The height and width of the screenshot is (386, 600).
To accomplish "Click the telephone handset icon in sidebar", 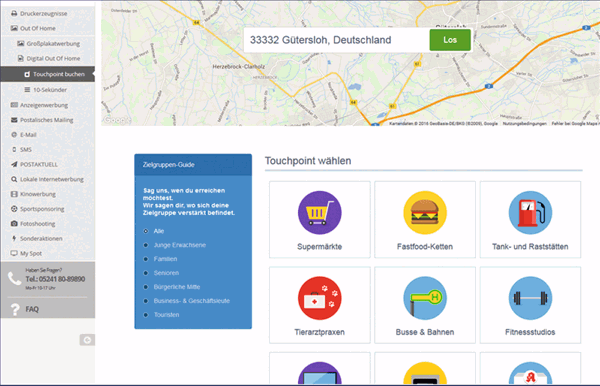I will click(x=14, y=279).
